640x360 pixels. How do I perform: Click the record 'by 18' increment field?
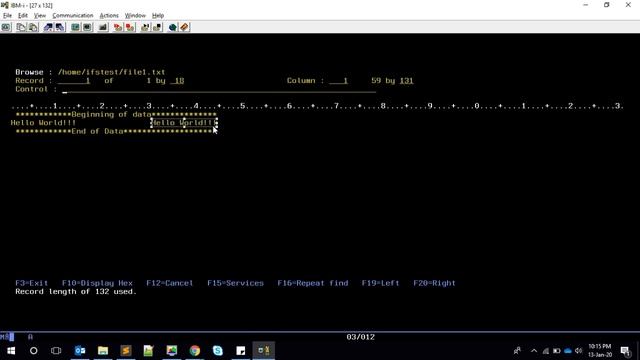(x=177, y=81)
